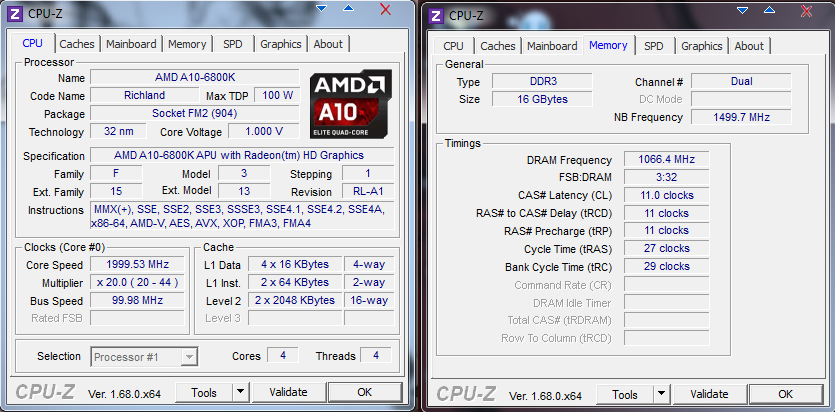Click the Specification field with Radeon HD Graphics

(242, 155)
